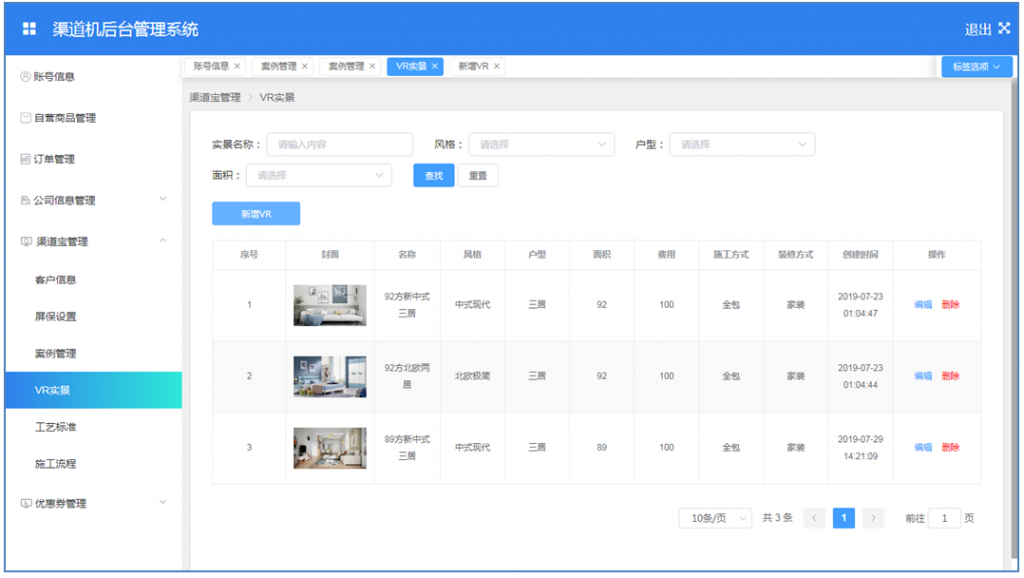Click the 北欧极简 style cell
The height and width of the screenshot is (578, 1024).
click(x=472, y=376)
